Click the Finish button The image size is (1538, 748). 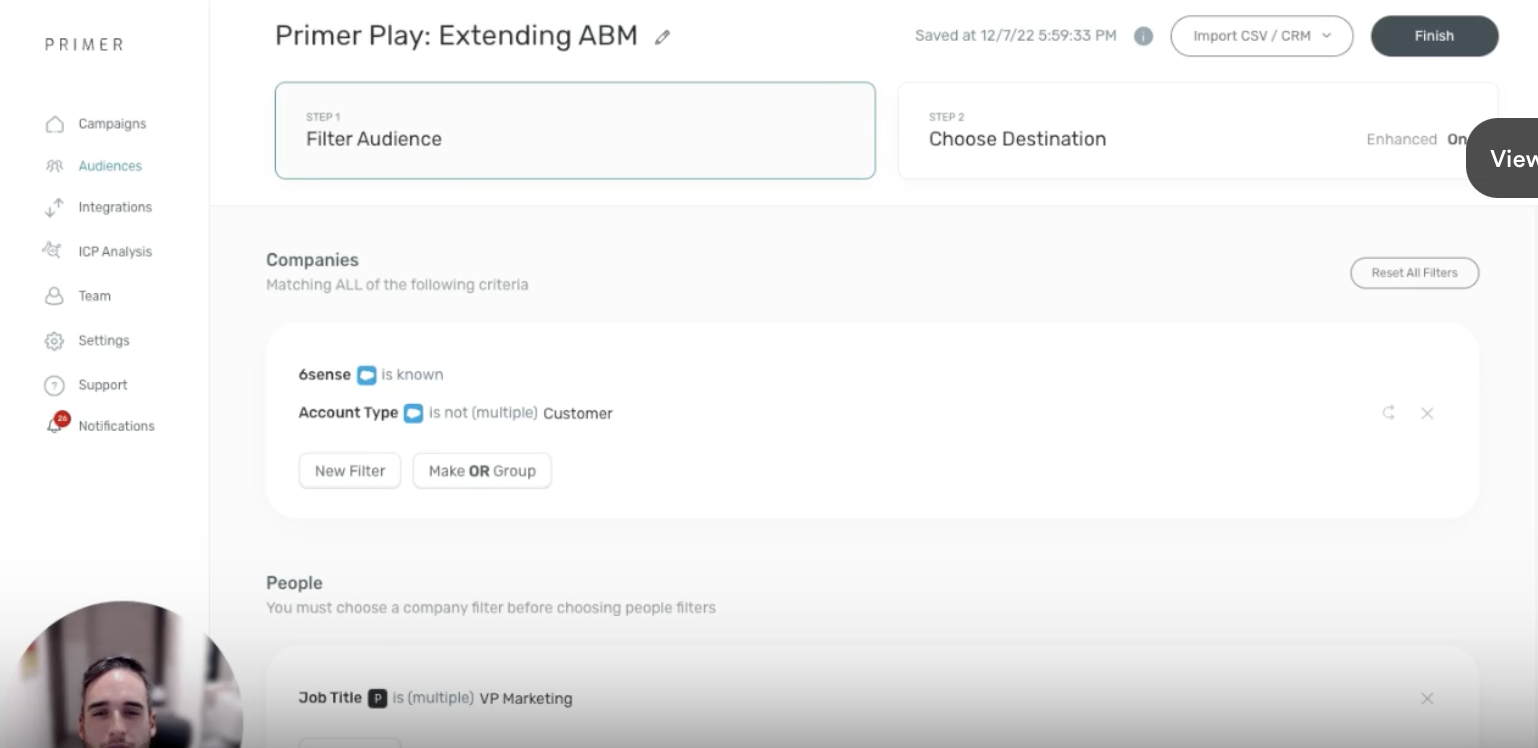[x=1434, y=36]
